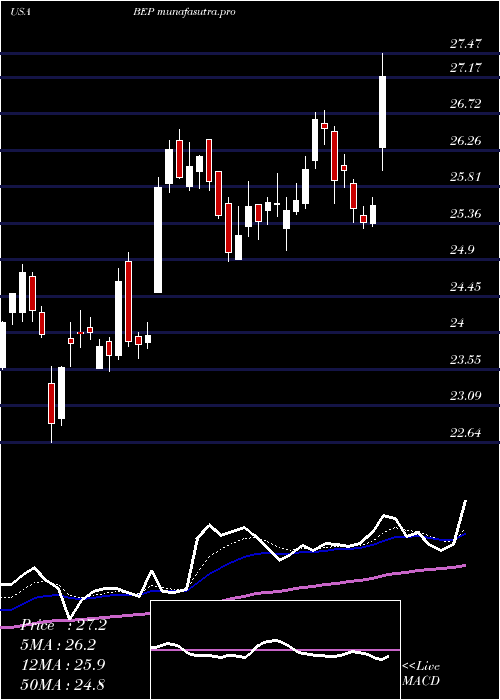
Task: Click the 23.09 price level label
Action: [465, 396]
